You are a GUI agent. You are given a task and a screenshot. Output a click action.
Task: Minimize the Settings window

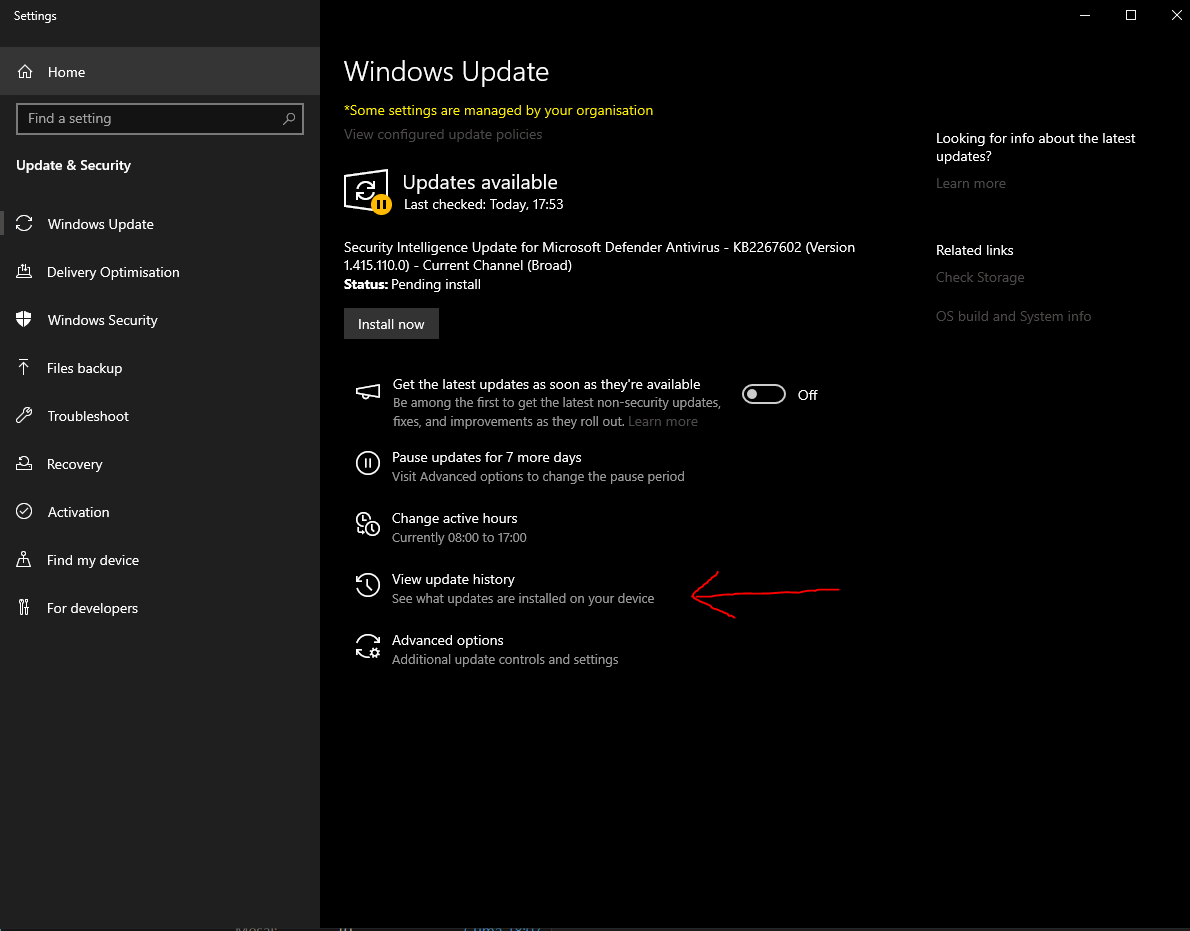(x=1085, y=15)
